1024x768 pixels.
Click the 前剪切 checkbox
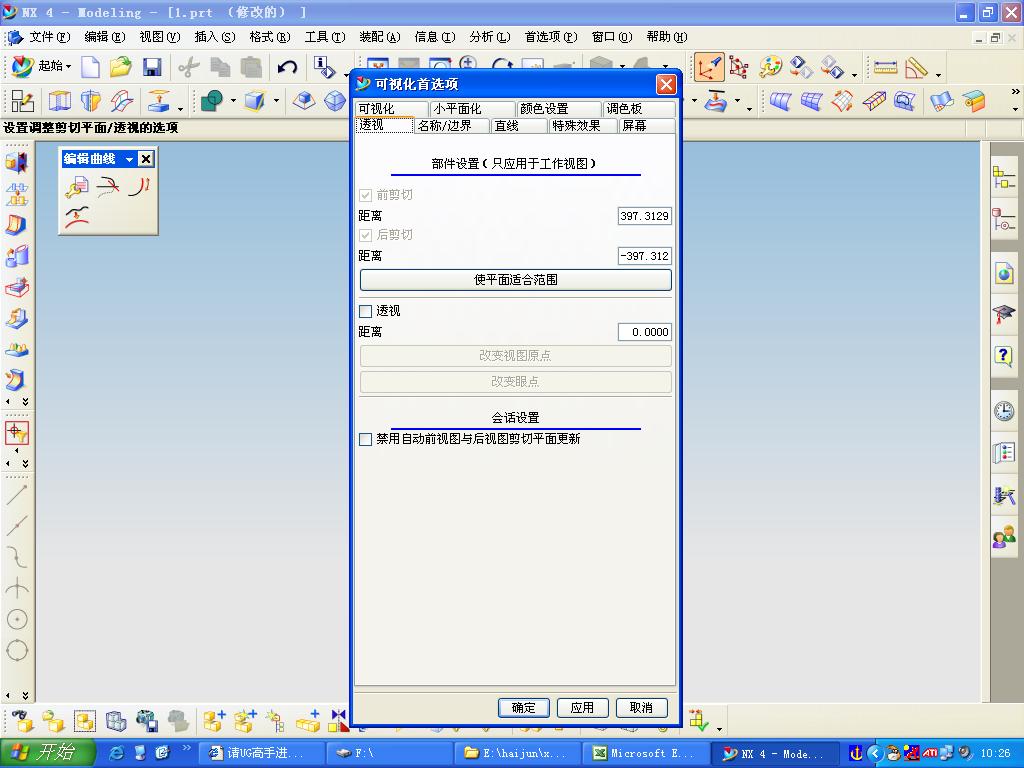pyautogui.click(x=366, y=195)
